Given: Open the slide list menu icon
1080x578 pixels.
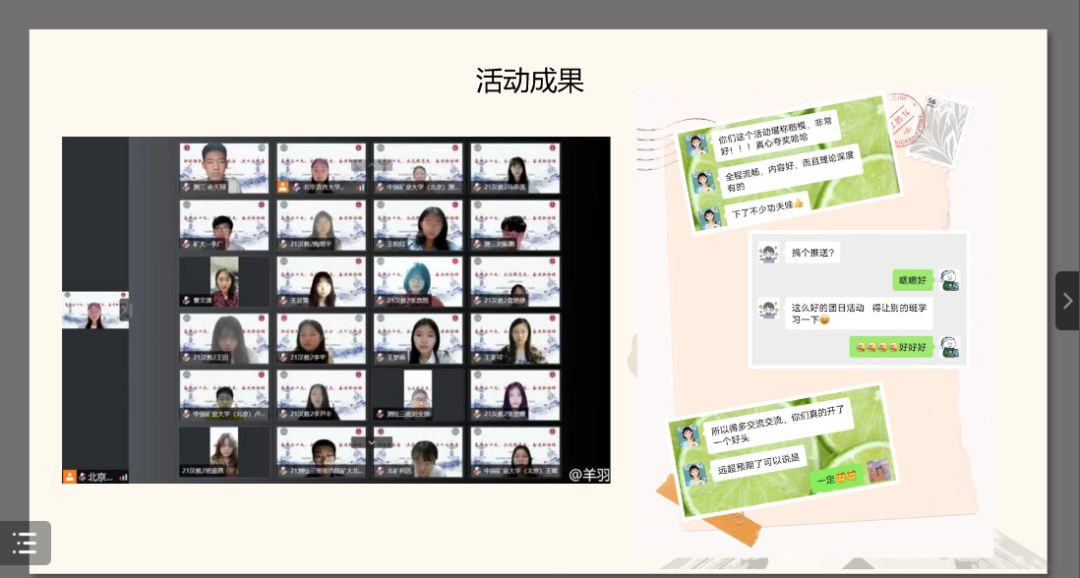Looking at the screenshot, I should pos(25,543).
